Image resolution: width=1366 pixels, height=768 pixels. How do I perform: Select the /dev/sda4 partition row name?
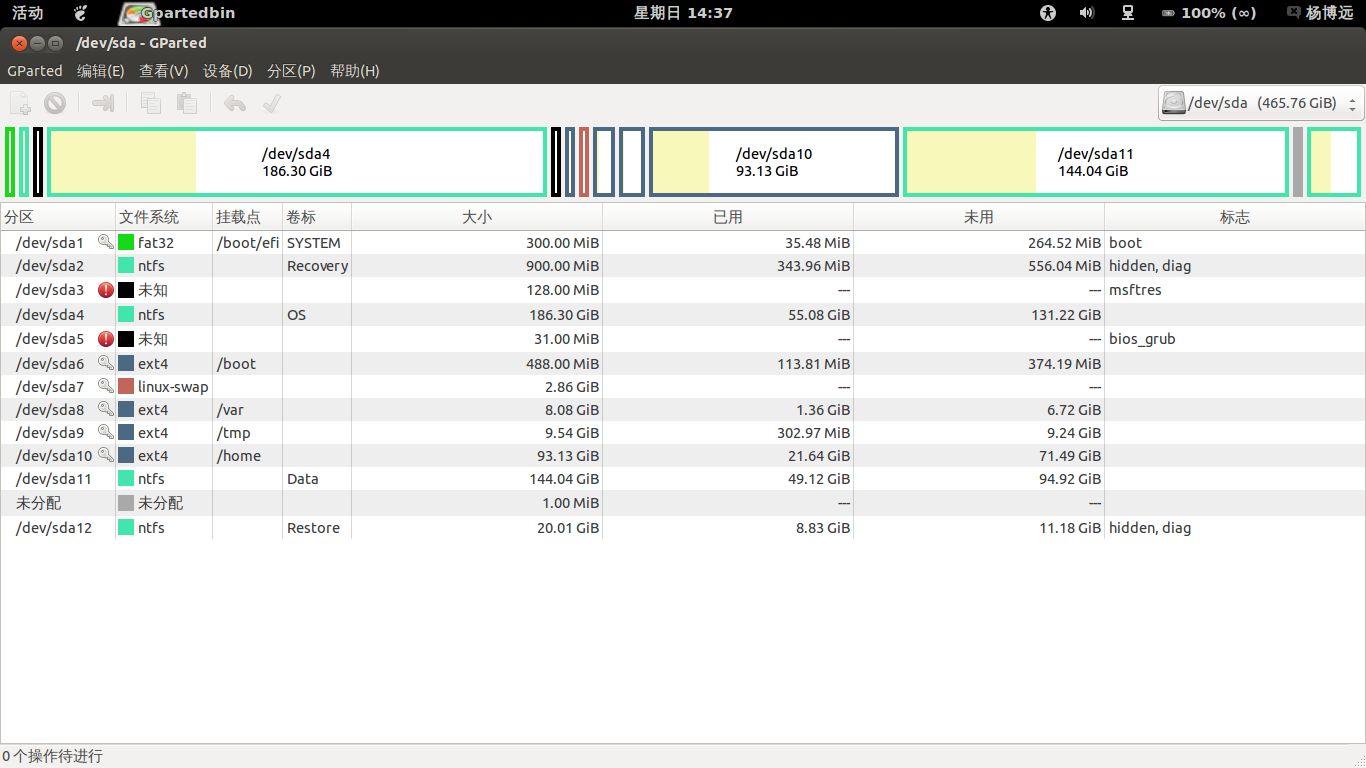(50, 315)
